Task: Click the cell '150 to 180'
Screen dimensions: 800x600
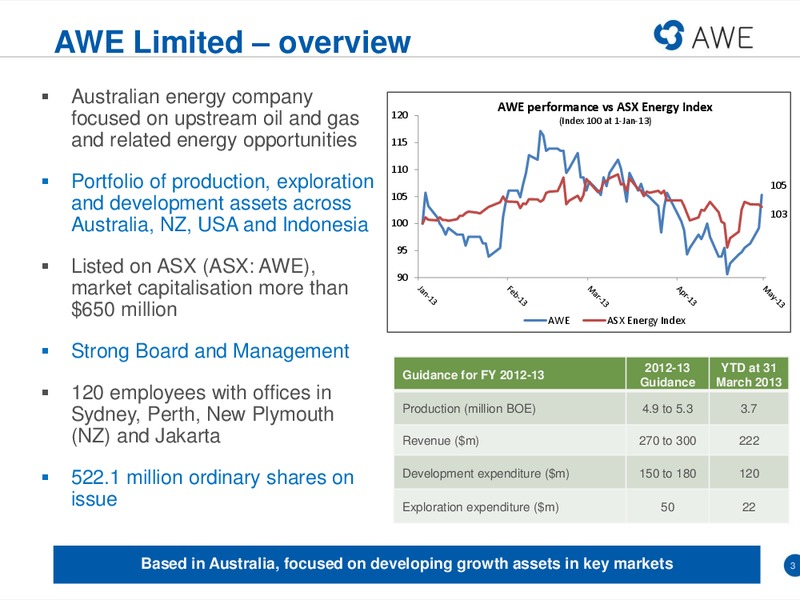Action: [x=667, y=473]
